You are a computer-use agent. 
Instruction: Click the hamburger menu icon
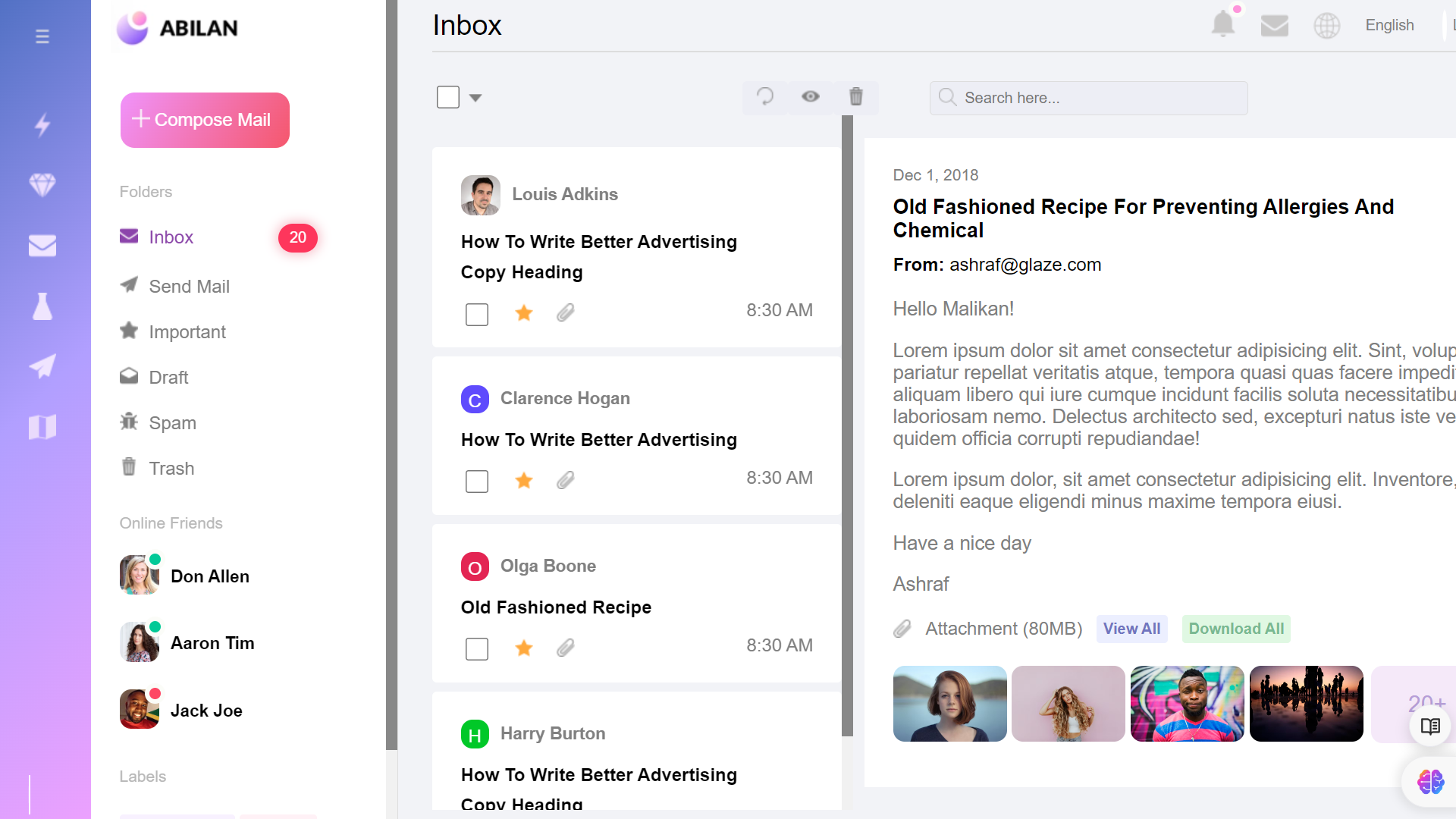[42, 36]
